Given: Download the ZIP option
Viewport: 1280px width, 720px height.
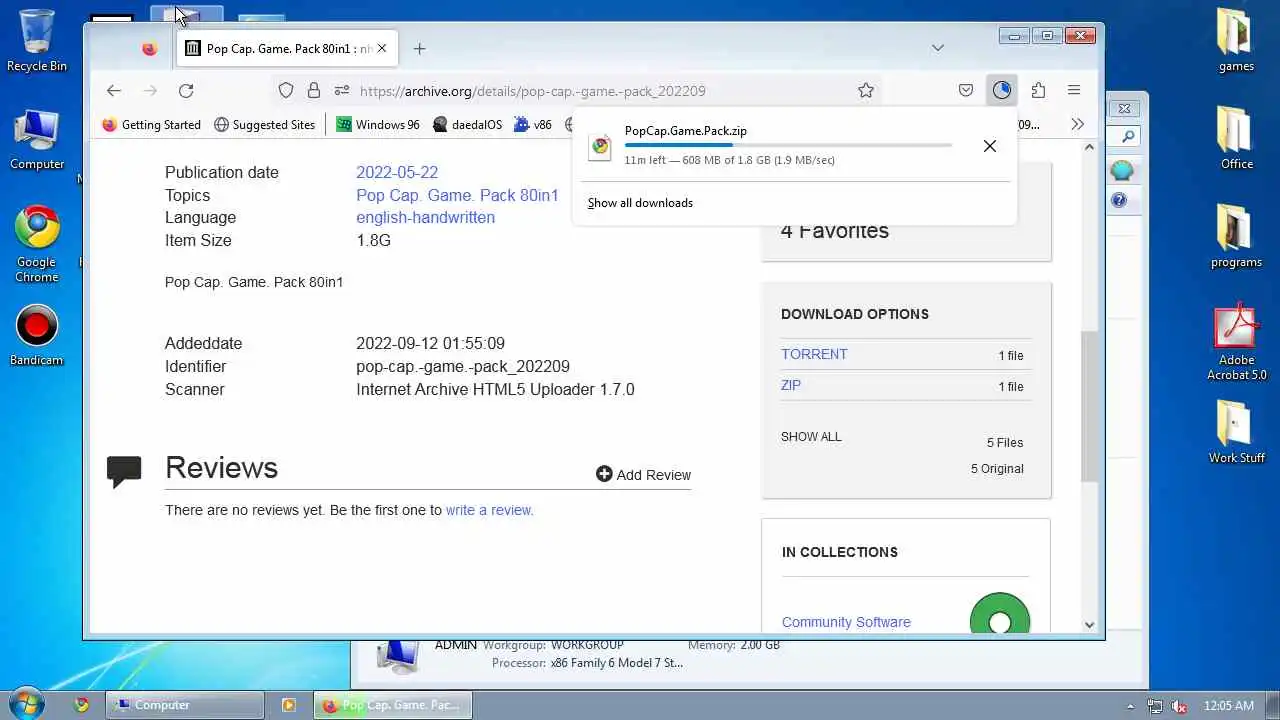Looking at the screenshot, I should click(791, 385).
